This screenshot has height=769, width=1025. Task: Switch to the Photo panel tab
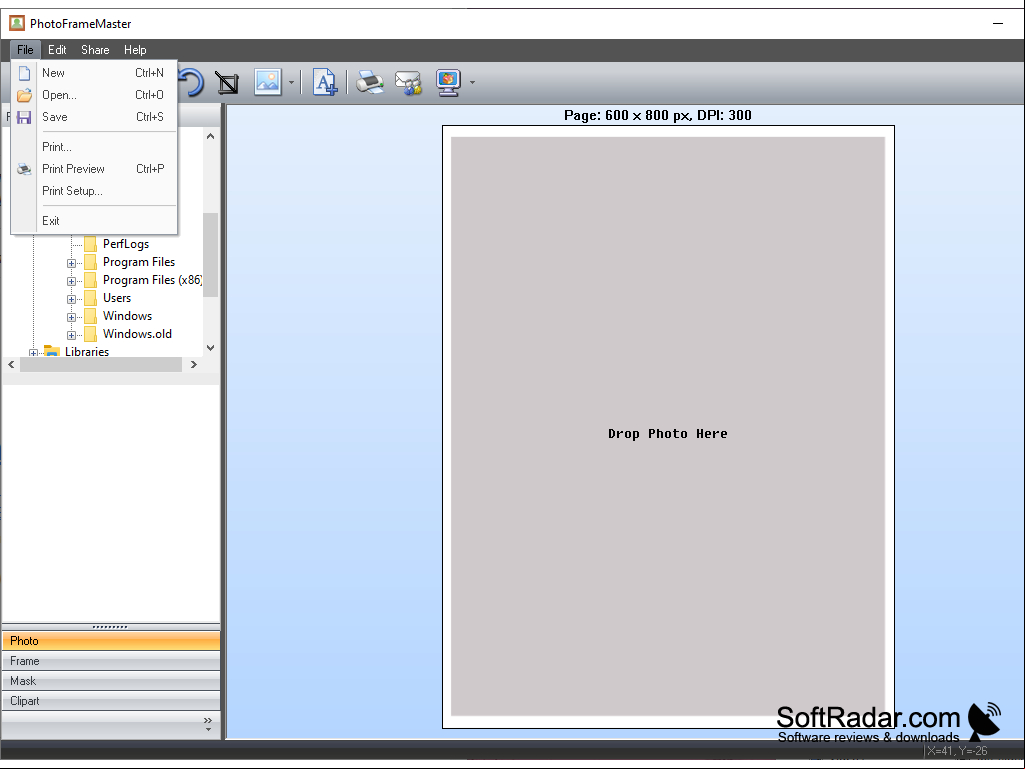[x=111, y=641]
